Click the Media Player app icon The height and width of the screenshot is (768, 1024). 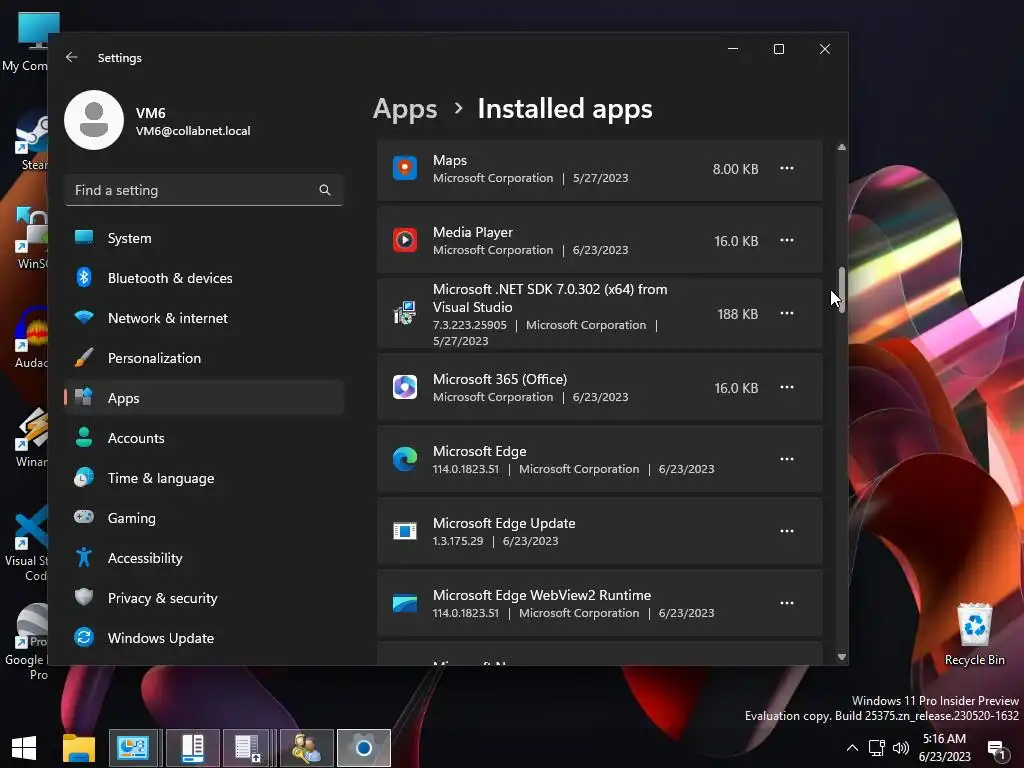pos(405,240)
